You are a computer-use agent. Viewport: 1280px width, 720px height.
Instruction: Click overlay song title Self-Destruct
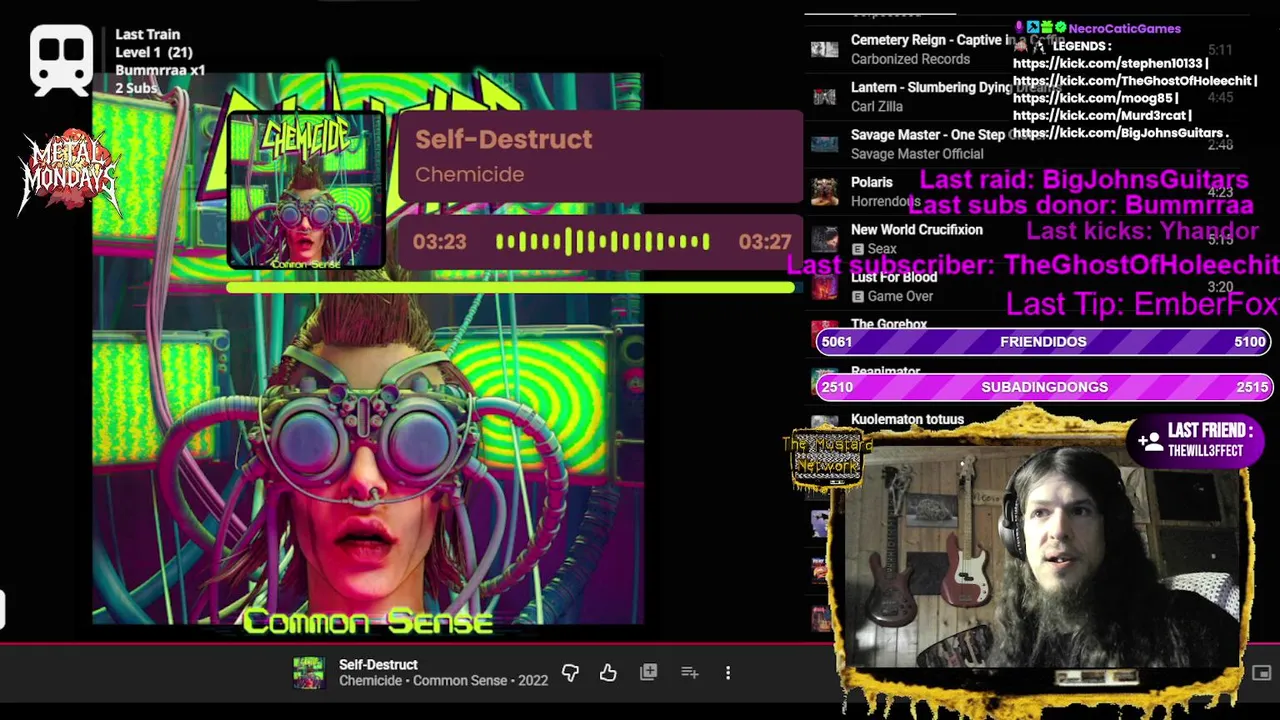coord(503,139)
